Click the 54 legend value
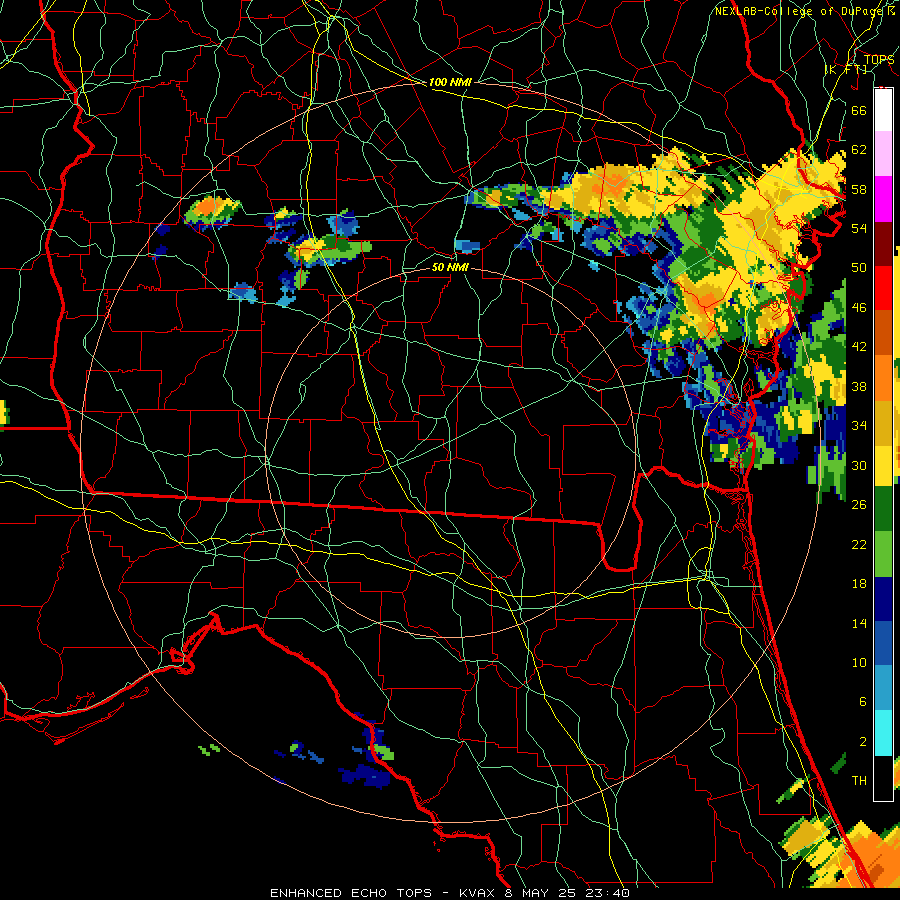This screenshot has height=900, width=900. pos(859,228)
